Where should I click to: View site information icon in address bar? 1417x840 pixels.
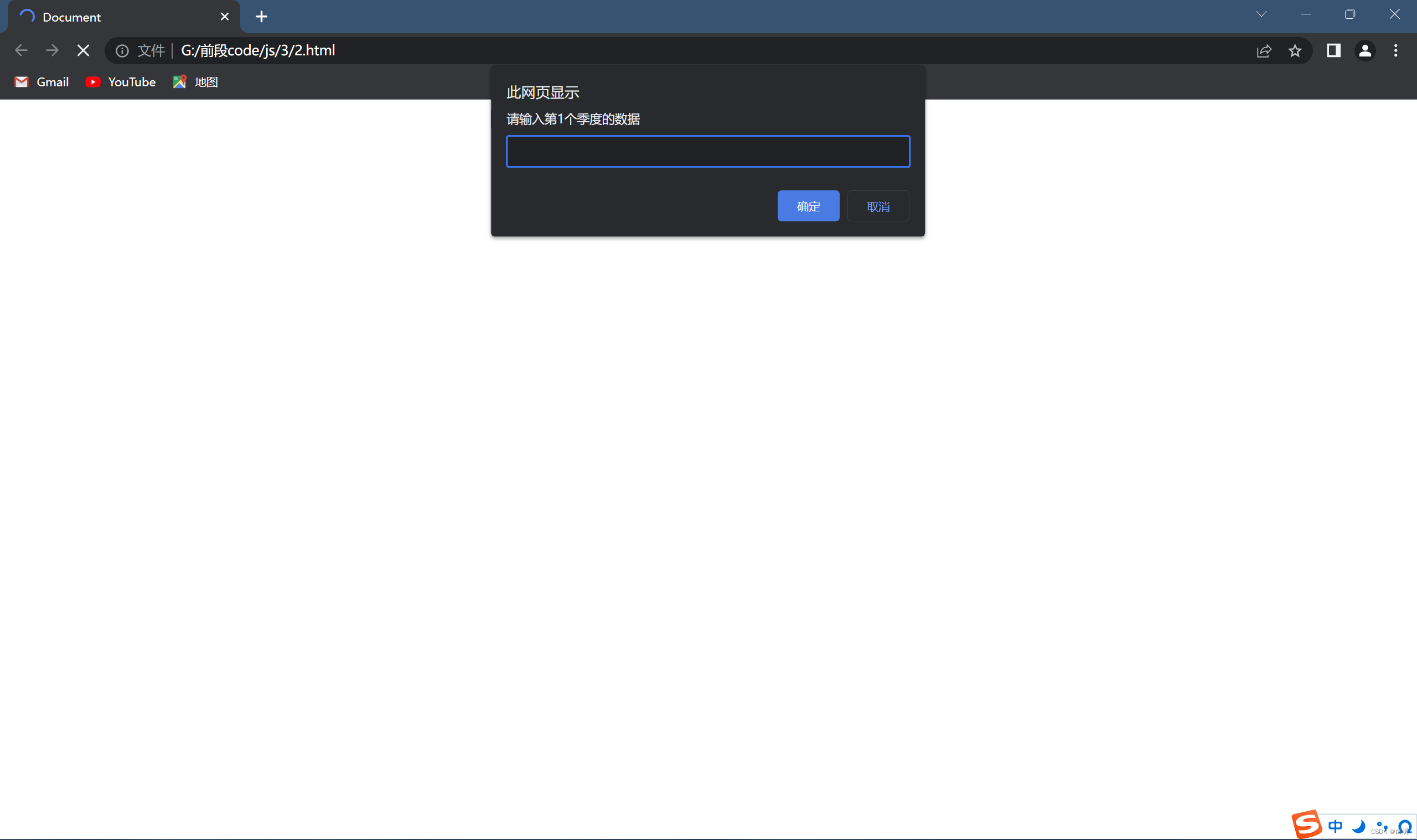122,51
